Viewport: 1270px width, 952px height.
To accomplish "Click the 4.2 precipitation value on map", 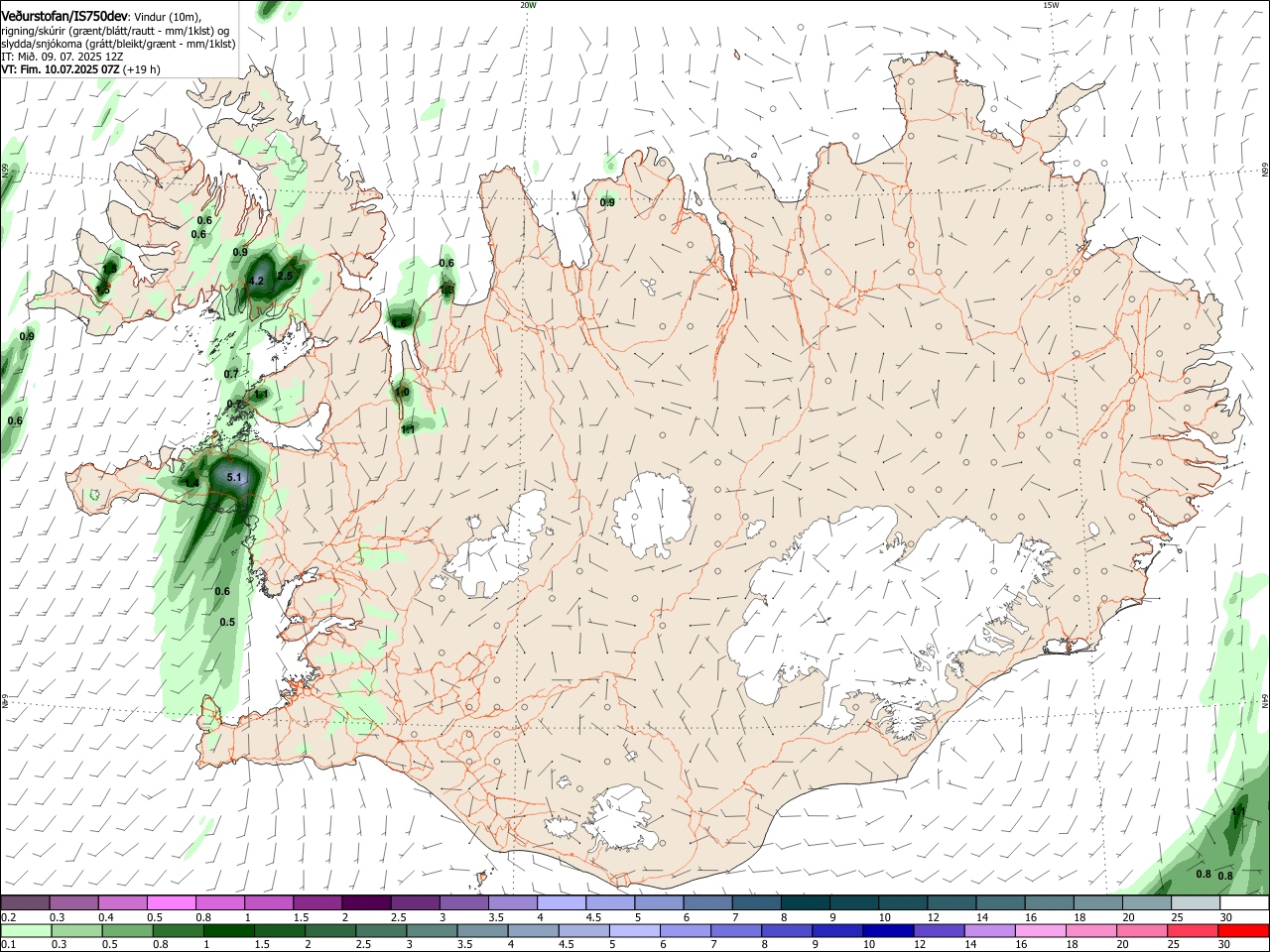I will tap(256, 281).
